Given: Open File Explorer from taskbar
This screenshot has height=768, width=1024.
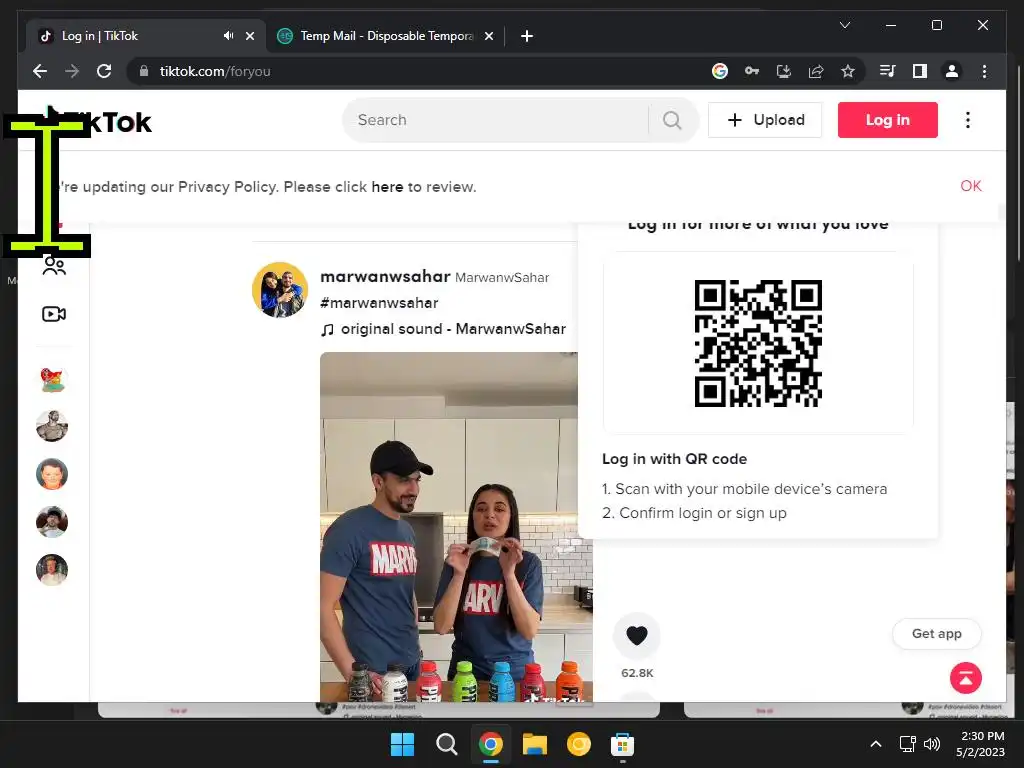Looking at the screenshot, I should coord(535,744).
